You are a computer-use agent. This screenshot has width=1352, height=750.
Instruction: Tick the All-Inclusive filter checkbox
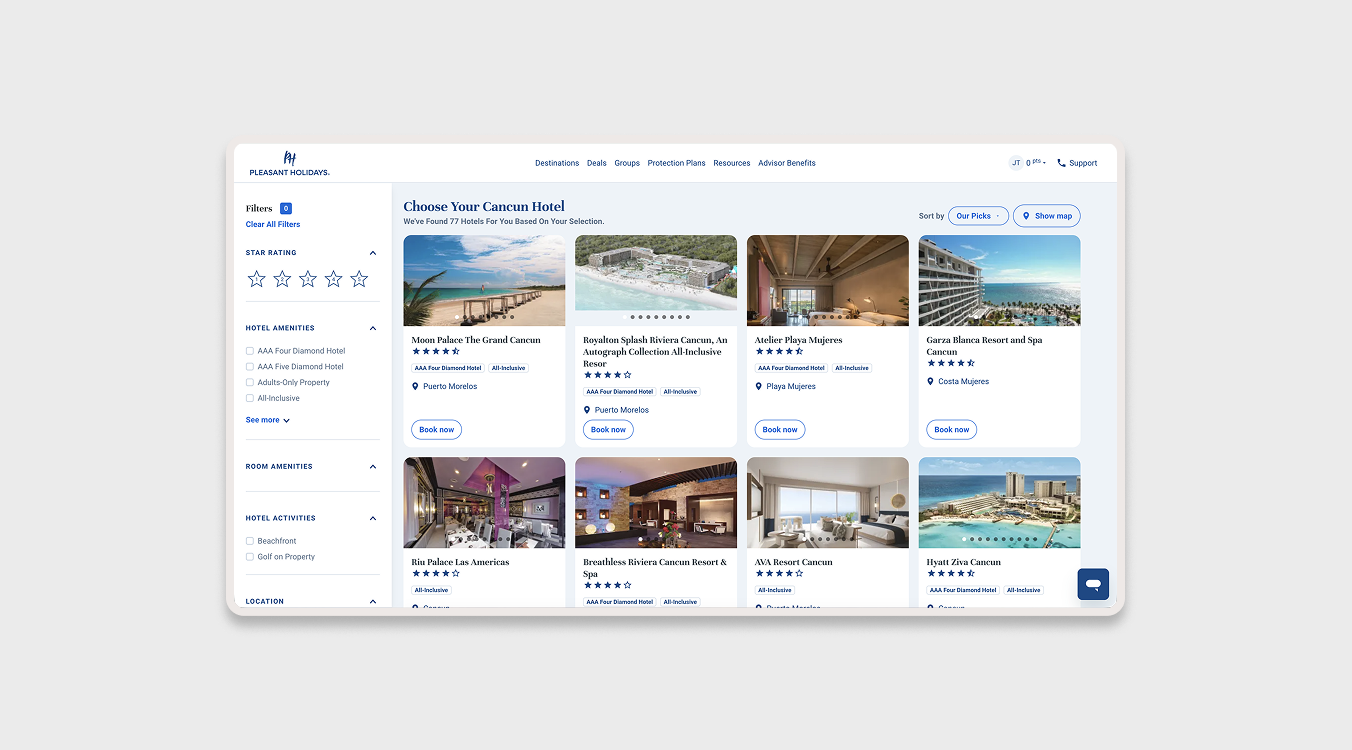point(250,398)
